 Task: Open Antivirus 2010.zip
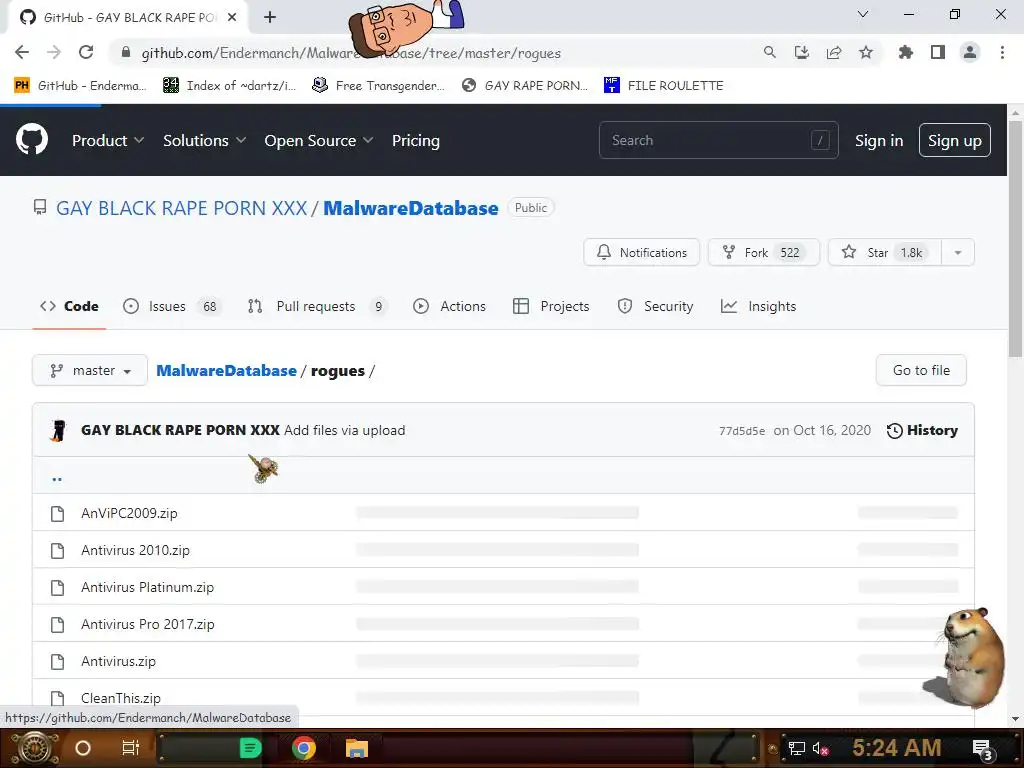[x=135, y=551]
